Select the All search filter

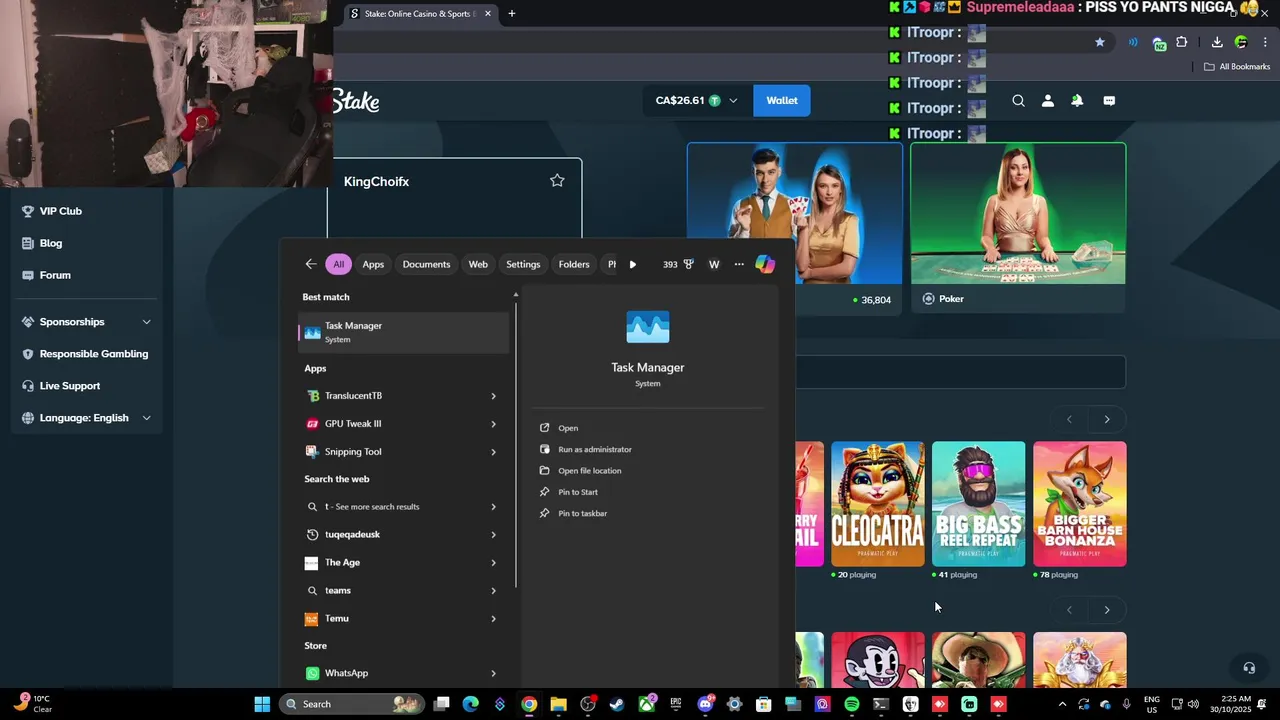click(338, 264)
